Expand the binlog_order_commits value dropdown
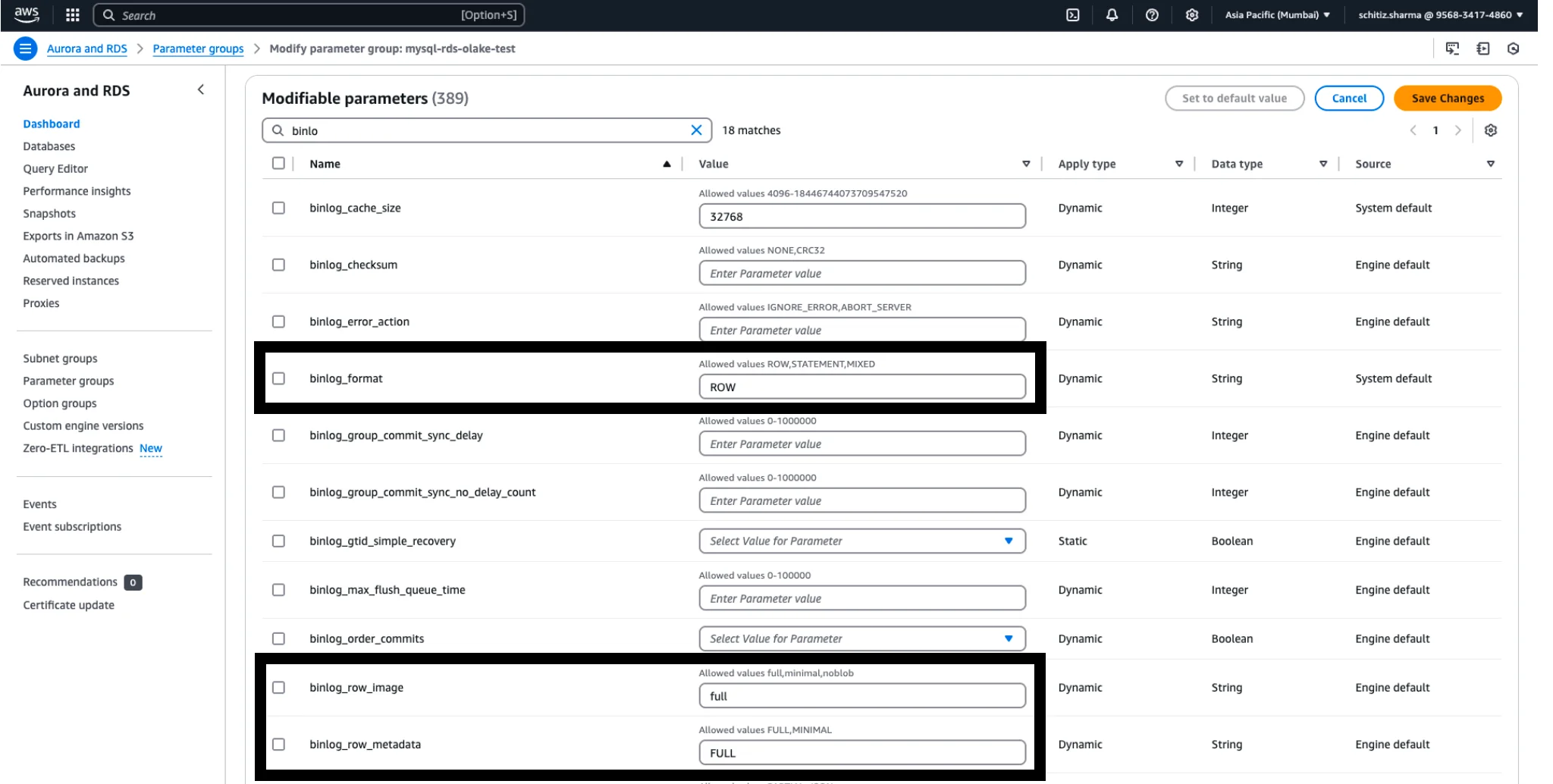The image size is (1553, 784). 861,639
